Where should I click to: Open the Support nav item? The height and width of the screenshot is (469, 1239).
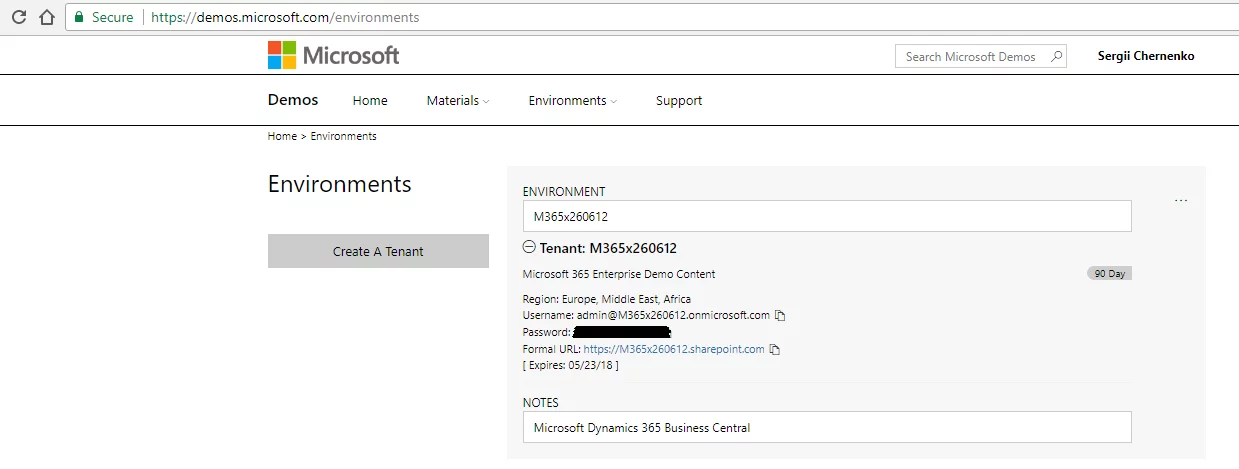point(679,100)
